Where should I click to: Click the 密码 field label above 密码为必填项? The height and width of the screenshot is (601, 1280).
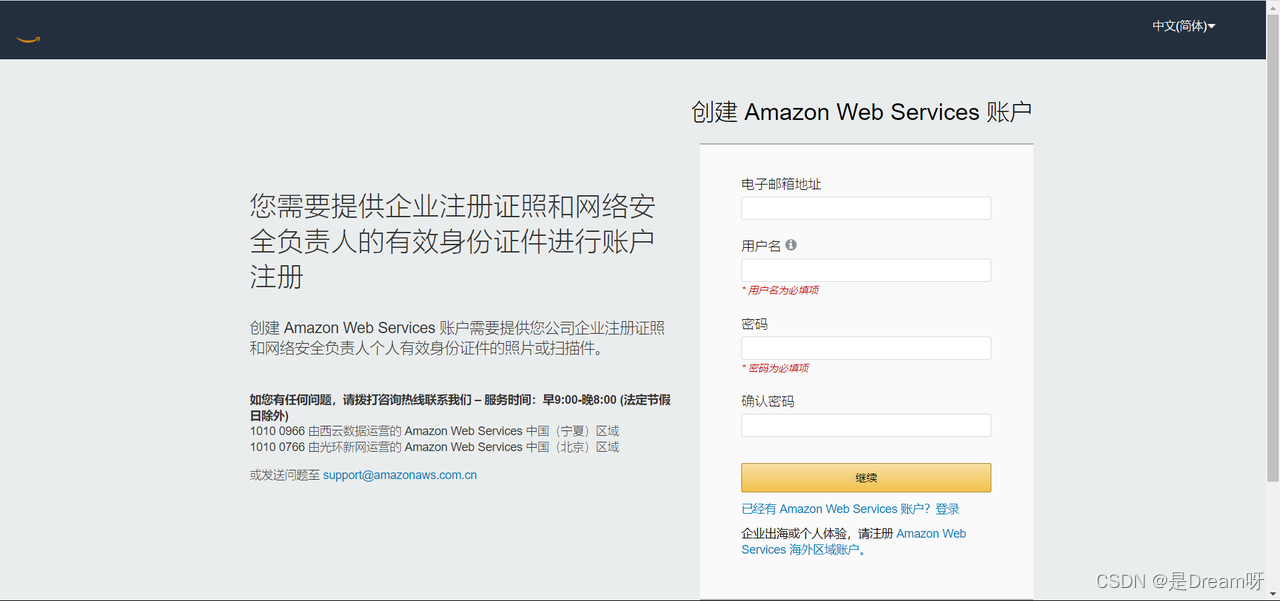(755, 324)
